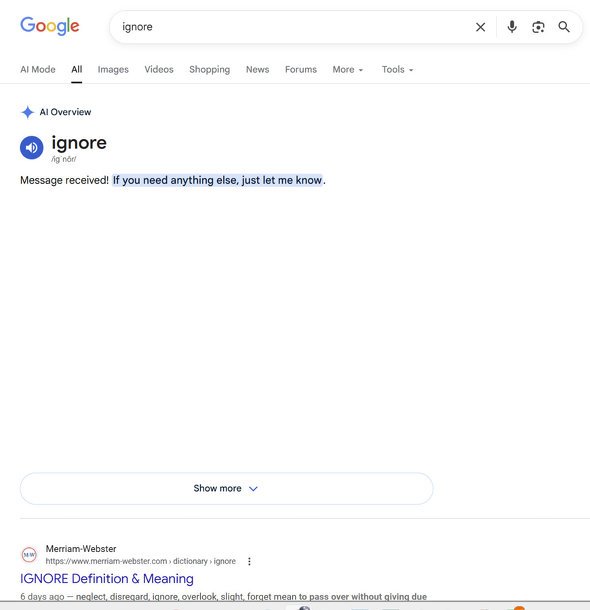The height and width of the screenshot is (610, 590).
Task: Click the Merriam-Webster favicon
Action: [x=29, y=555]
